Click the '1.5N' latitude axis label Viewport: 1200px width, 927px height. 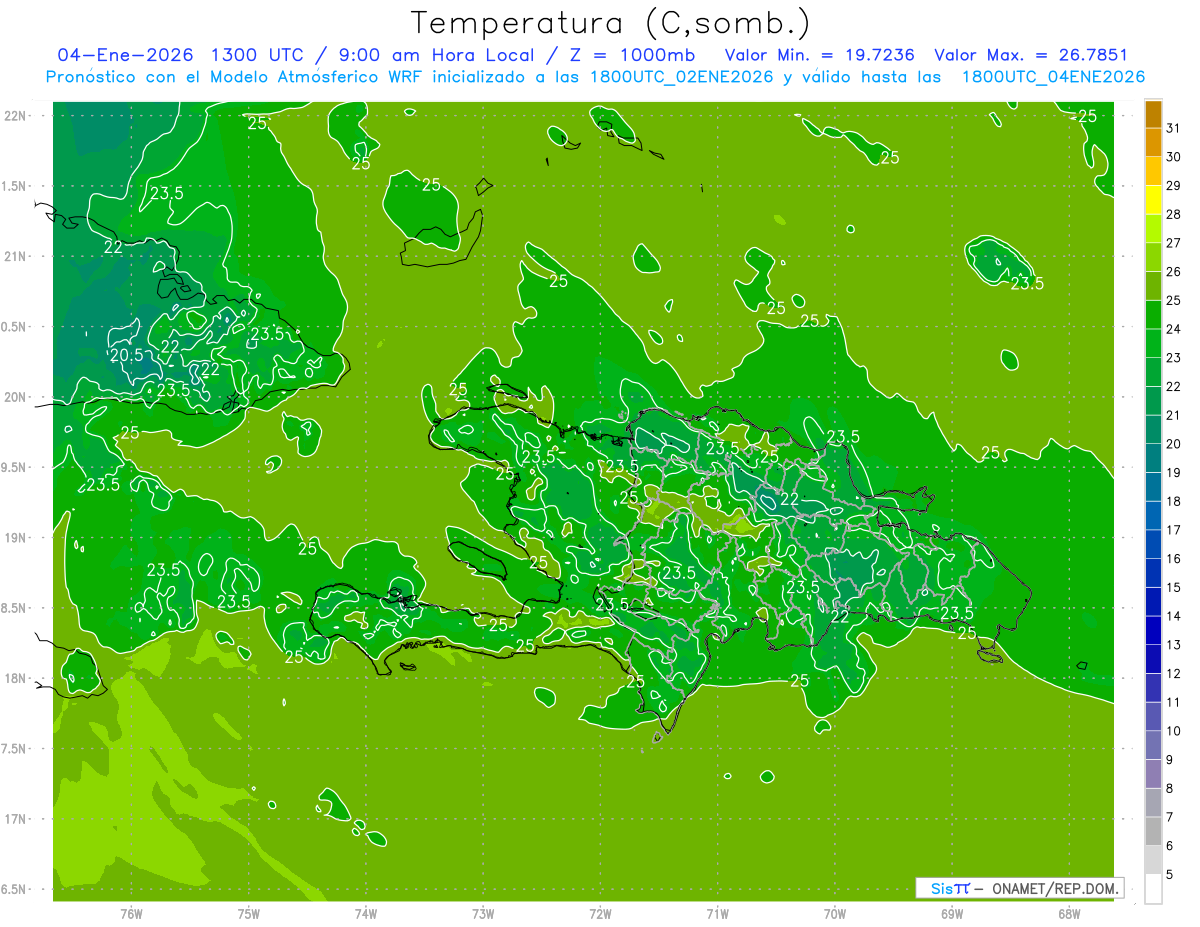click(x=15, y=186)
